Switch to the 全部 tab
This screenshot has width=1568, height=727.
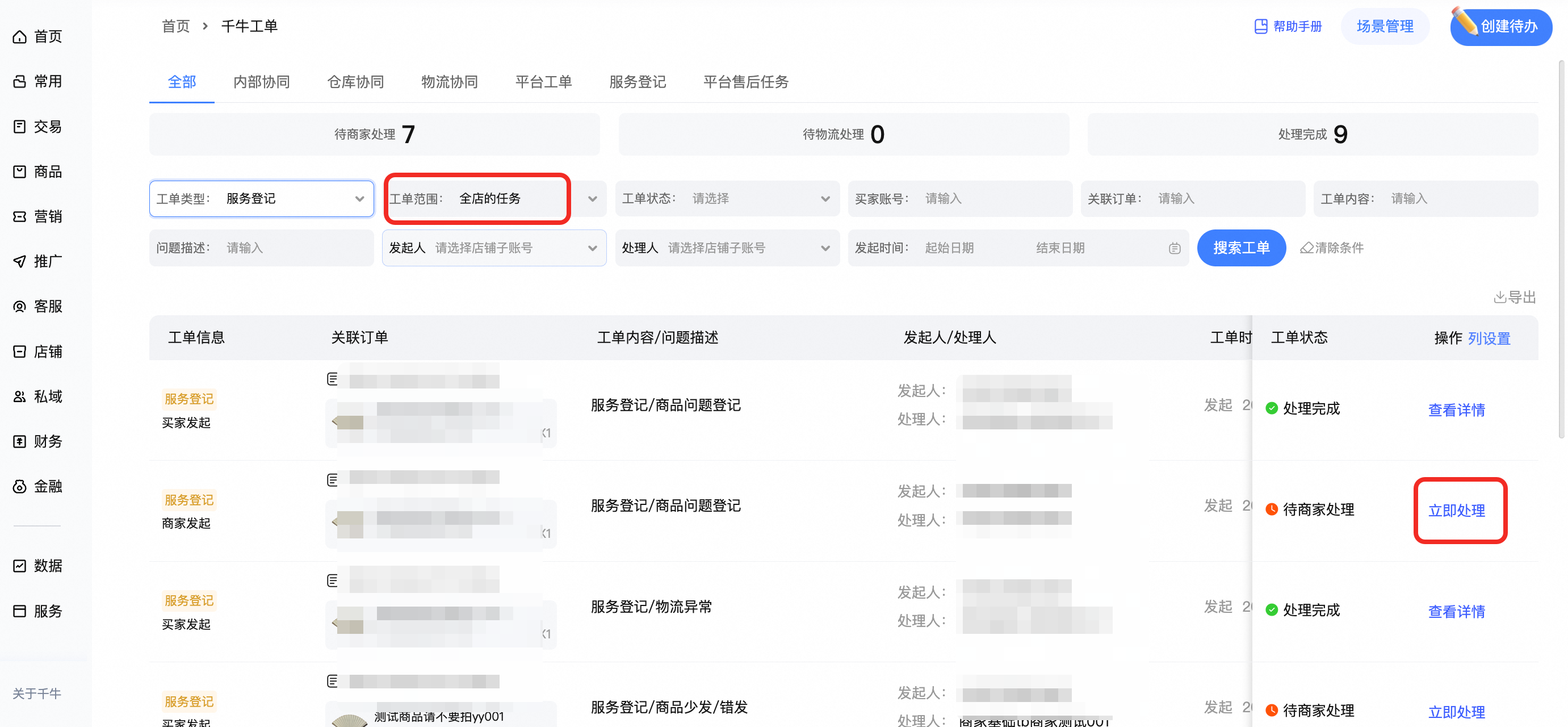click(x=182, y=82)
